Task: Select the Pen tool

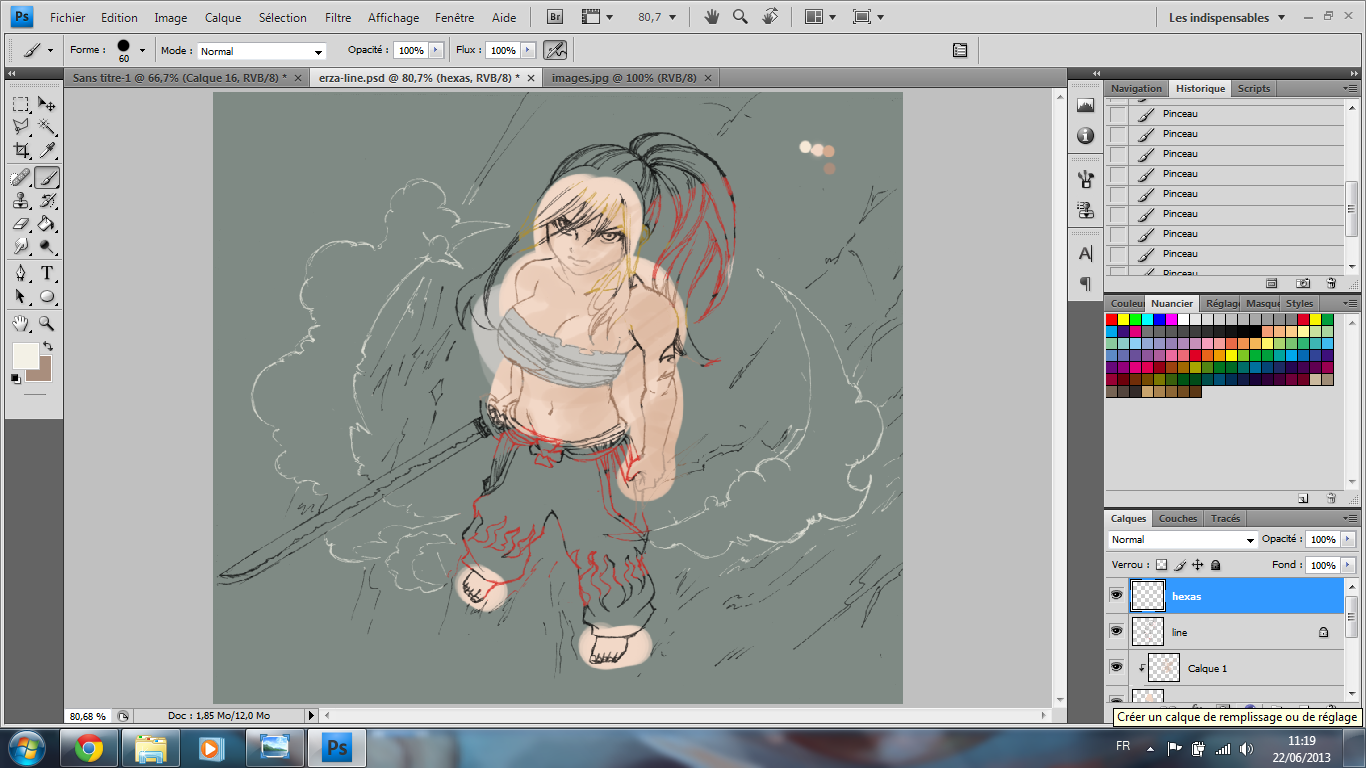Action: [21, 273]
